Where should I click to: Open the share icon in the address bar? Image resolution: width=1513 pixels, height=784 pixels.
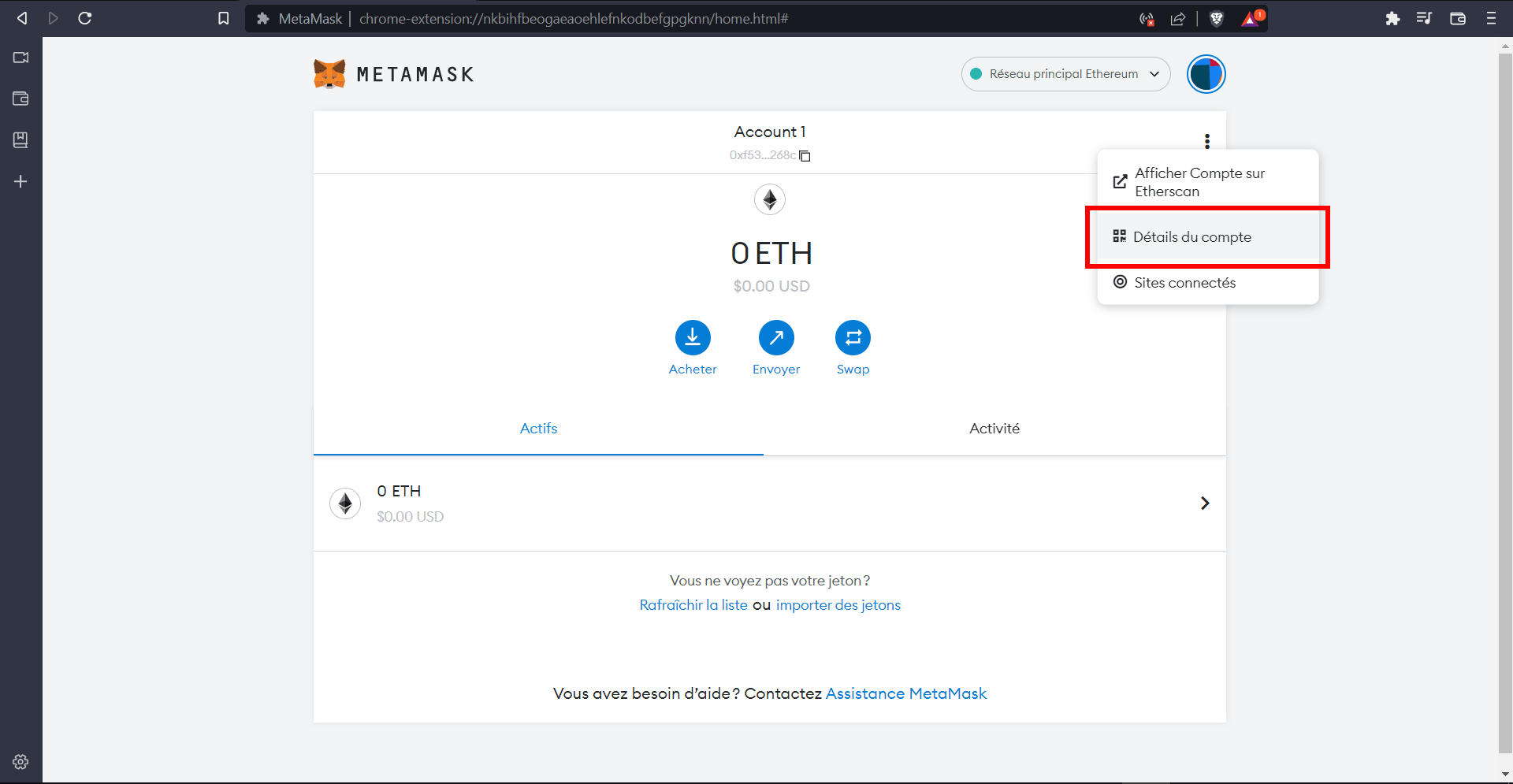point(1178,19)
